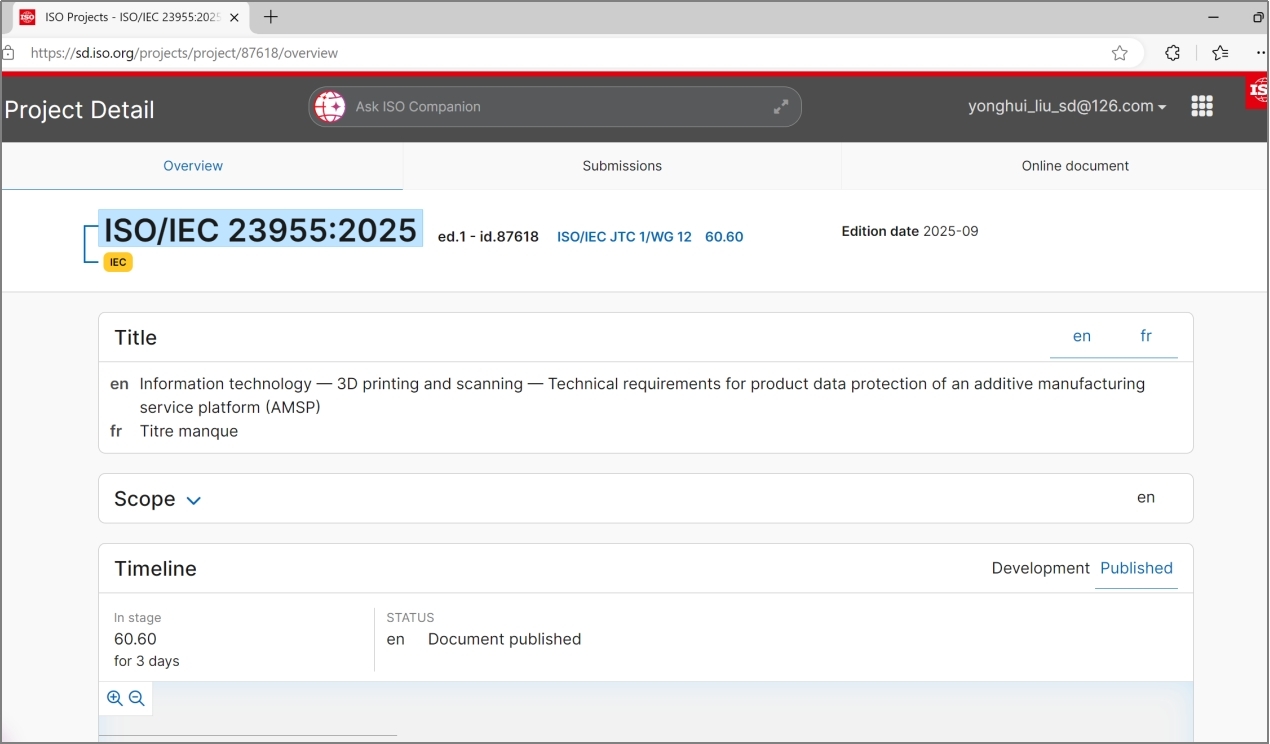Screen dimensions: 1270x744
Task: Expand the Ask ISO Companion panel
Action: 781,107
